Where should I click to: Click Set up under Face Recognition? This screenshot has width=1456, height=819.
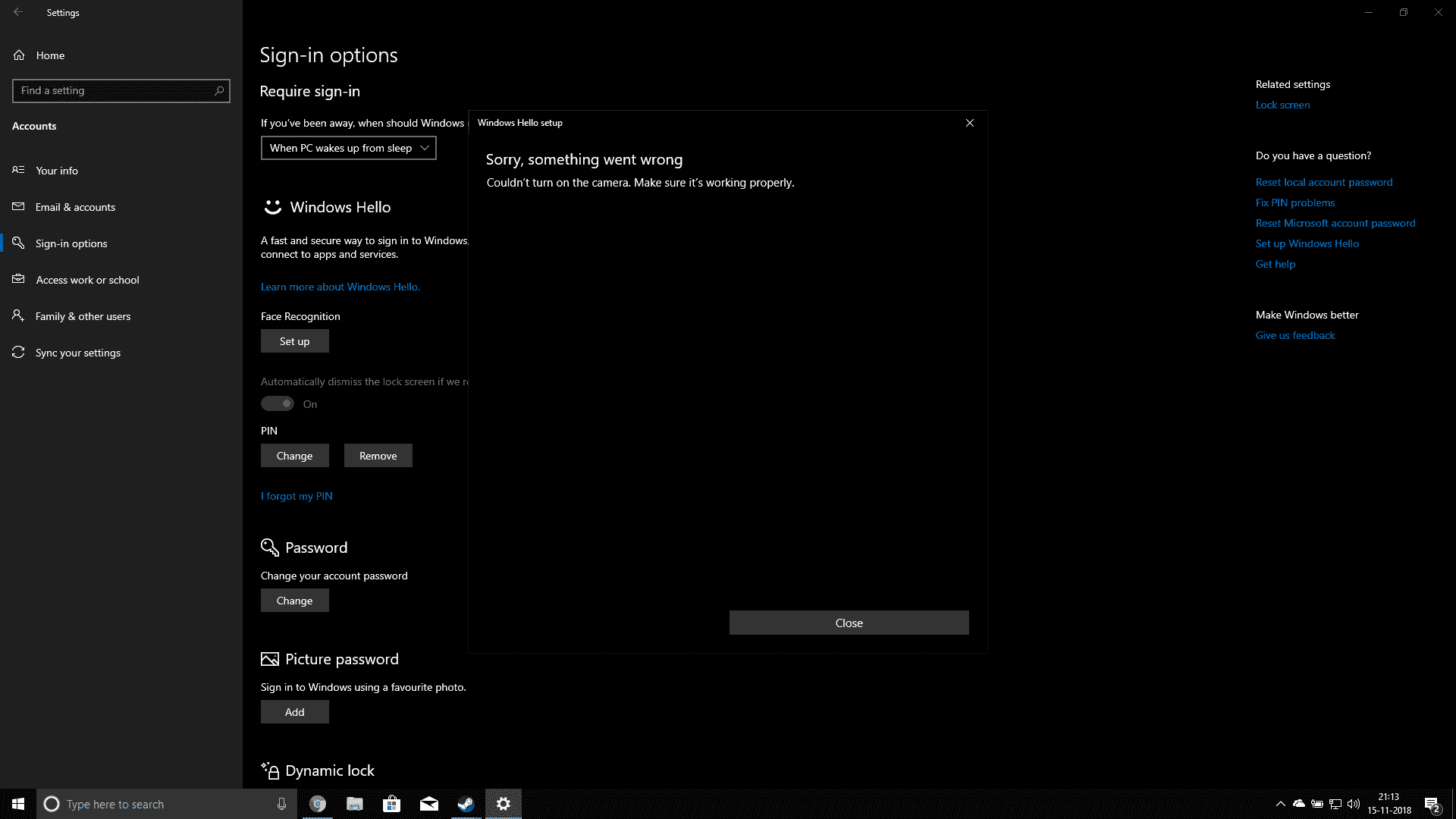[x=294, y=341]
